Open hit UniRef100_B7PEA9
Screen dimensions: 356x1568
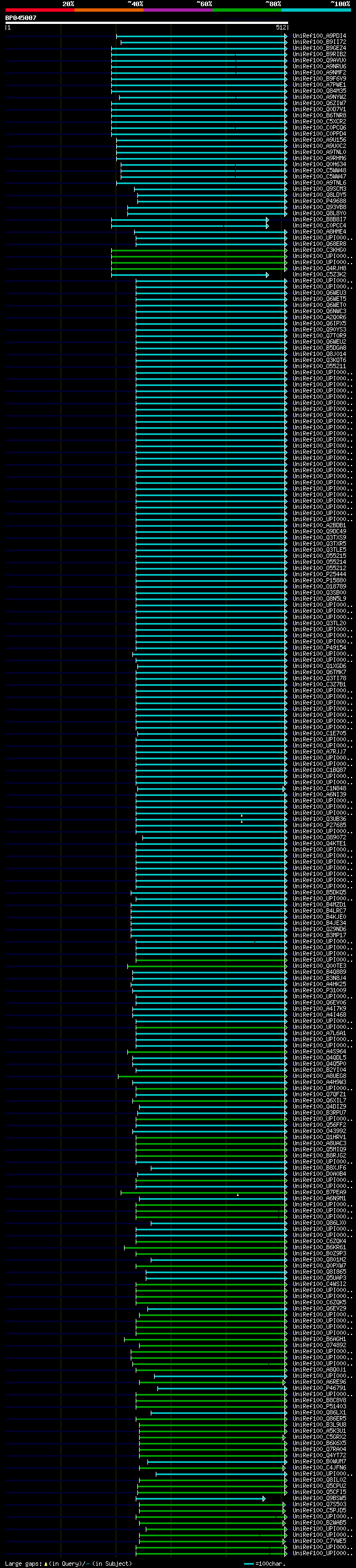[x=319, y=1193]
